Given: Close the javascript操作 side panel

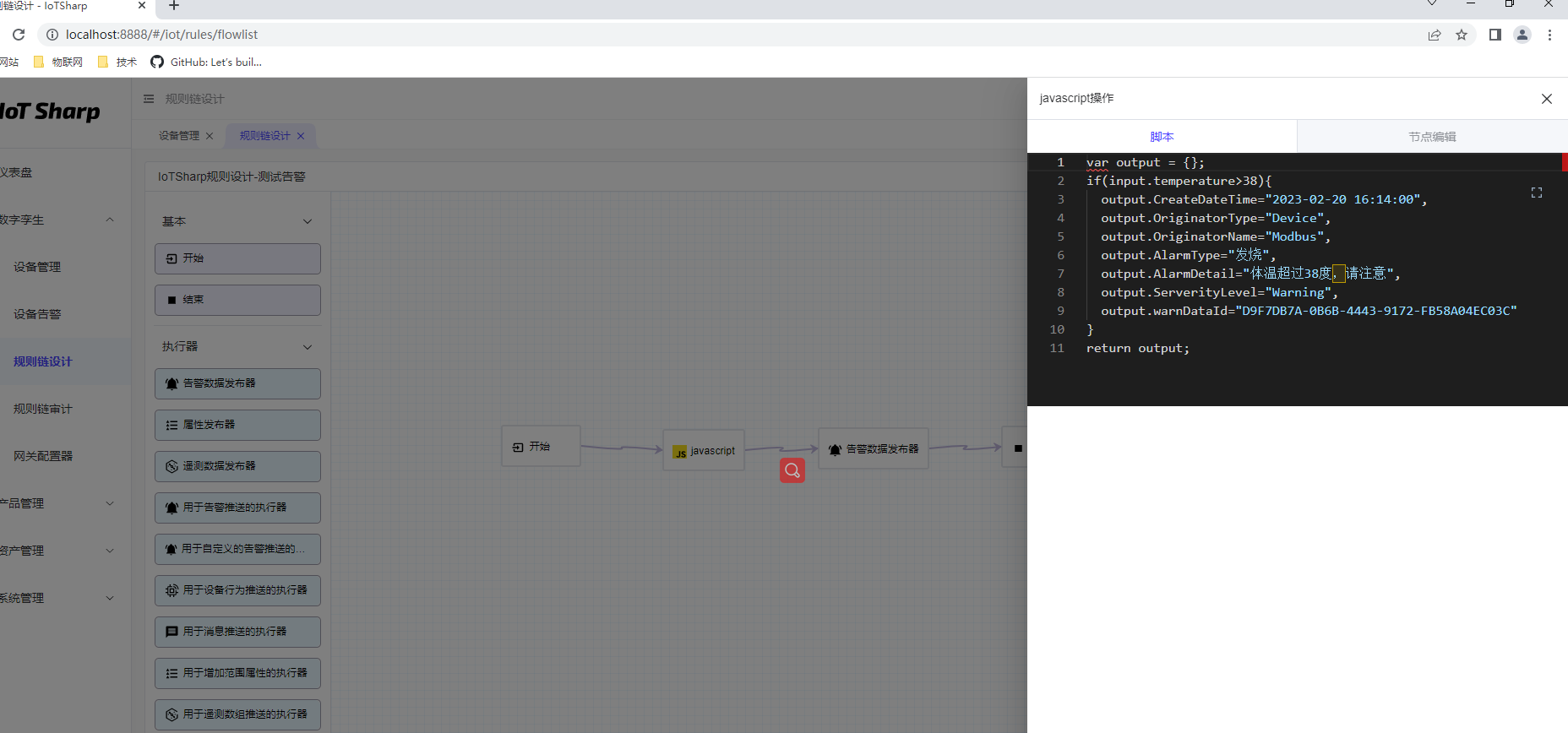Looking at the screenshot, I should point(1546,99).
